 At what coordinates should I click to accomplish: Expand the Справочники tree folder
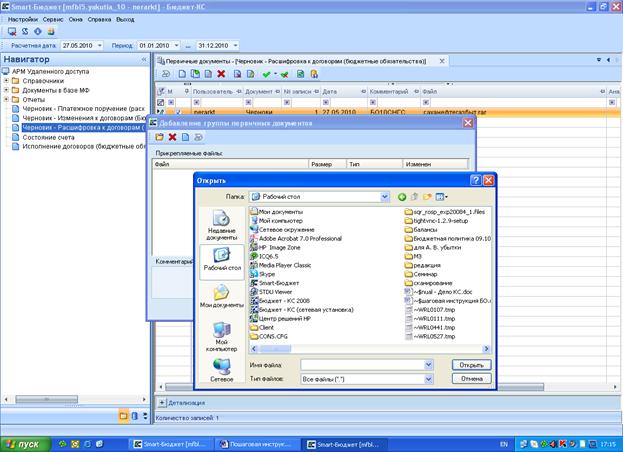(x=6, y=81)
